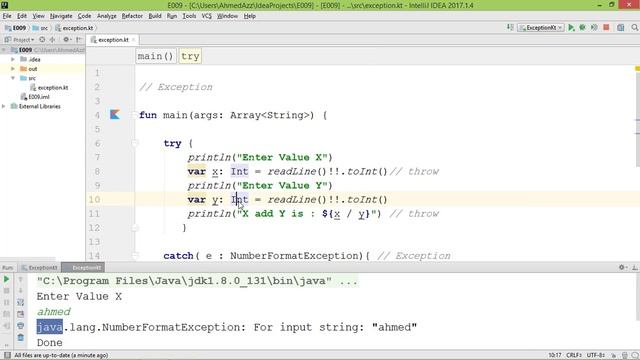Toggle scroll to end in console

coord(20,314)
